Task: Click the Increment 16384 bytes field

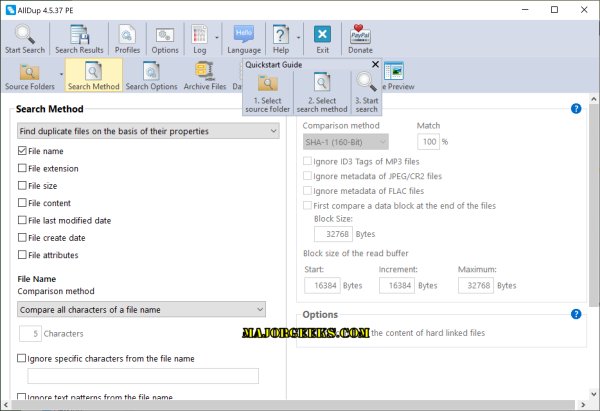Action: tap(397, 285)
